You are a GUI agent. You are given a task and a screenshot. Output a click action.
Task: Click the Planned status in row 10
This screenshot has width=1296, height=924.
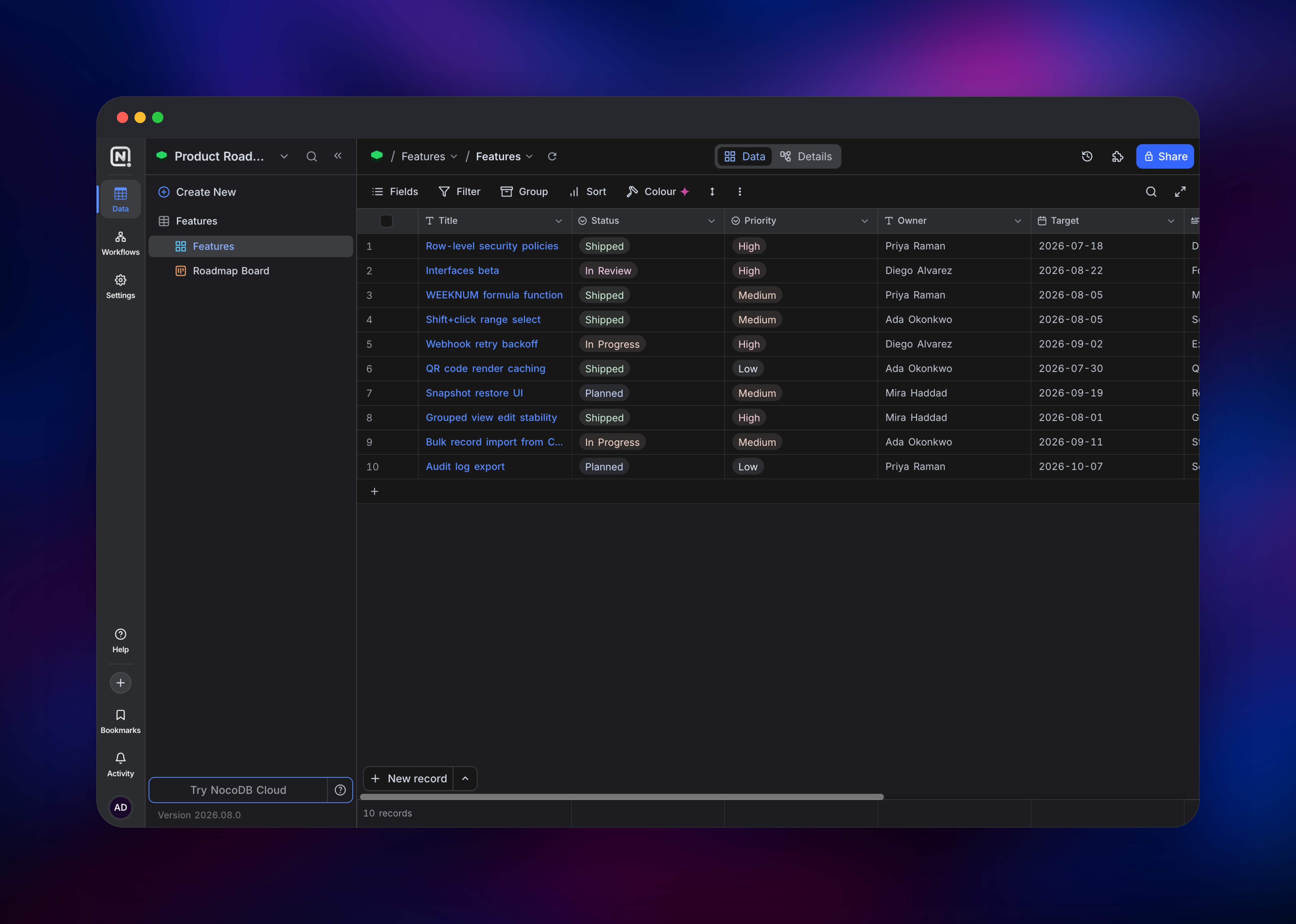coord(604,466)
